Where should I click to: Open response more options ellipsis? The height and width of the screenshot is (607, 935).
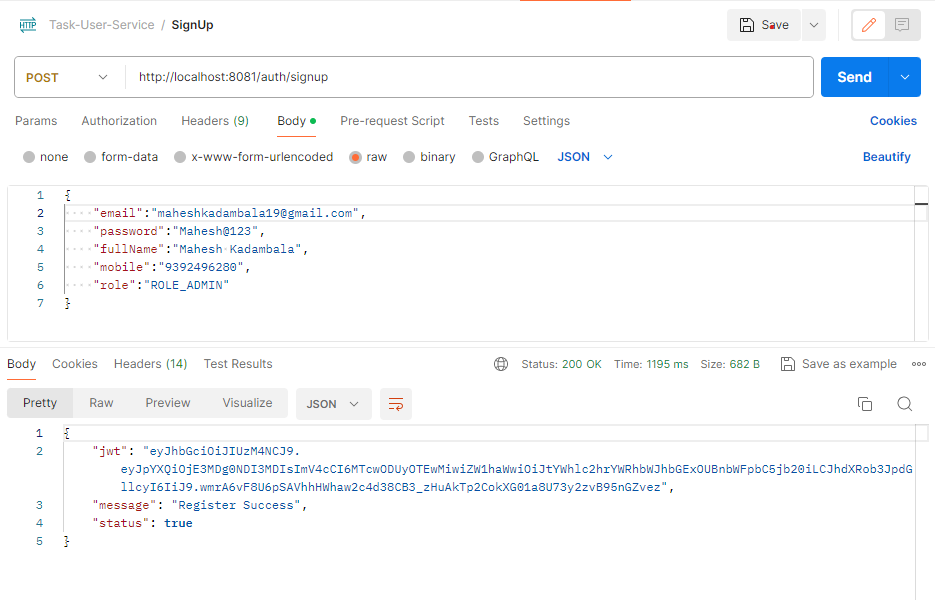pos(919,364)
